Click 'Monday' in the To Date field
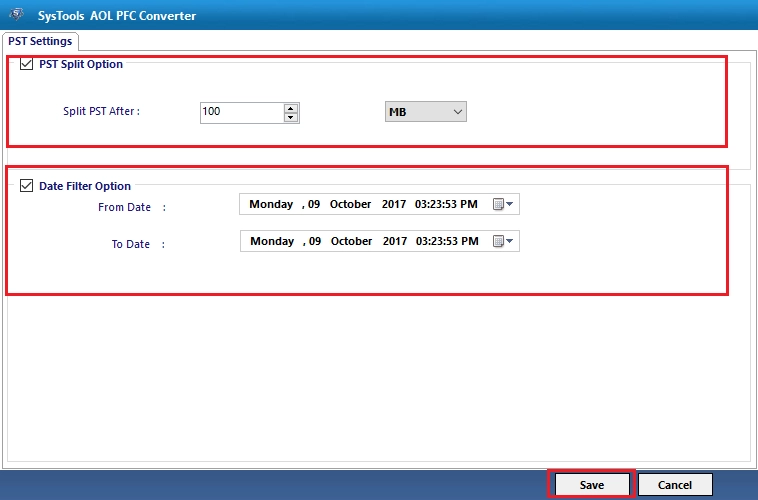 click(x=272, y=241)
